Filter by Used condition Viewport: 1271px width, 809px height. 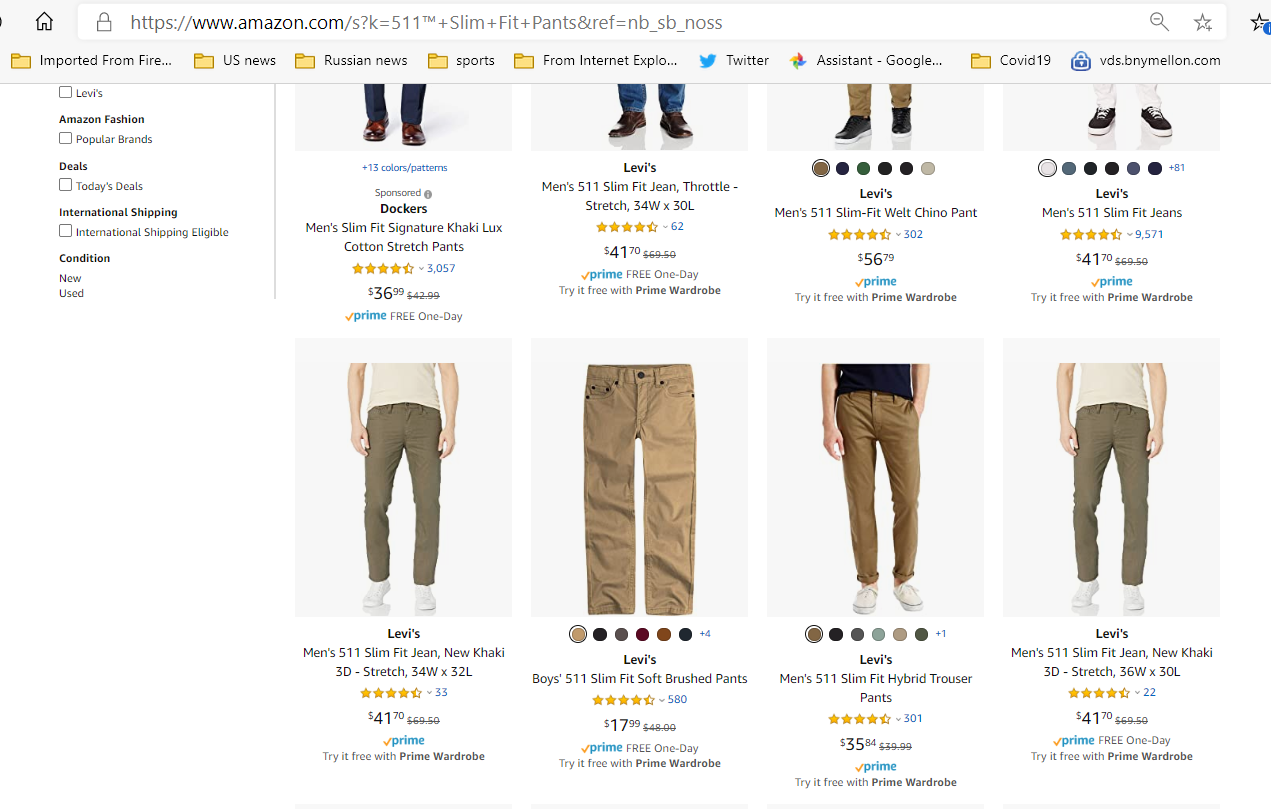click(x=71, y=293)
